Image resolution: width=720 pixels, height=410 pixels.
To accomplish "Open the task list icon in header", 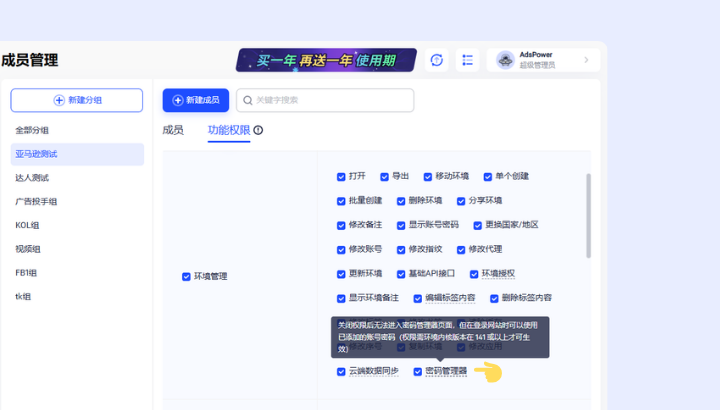I will 467,60.
